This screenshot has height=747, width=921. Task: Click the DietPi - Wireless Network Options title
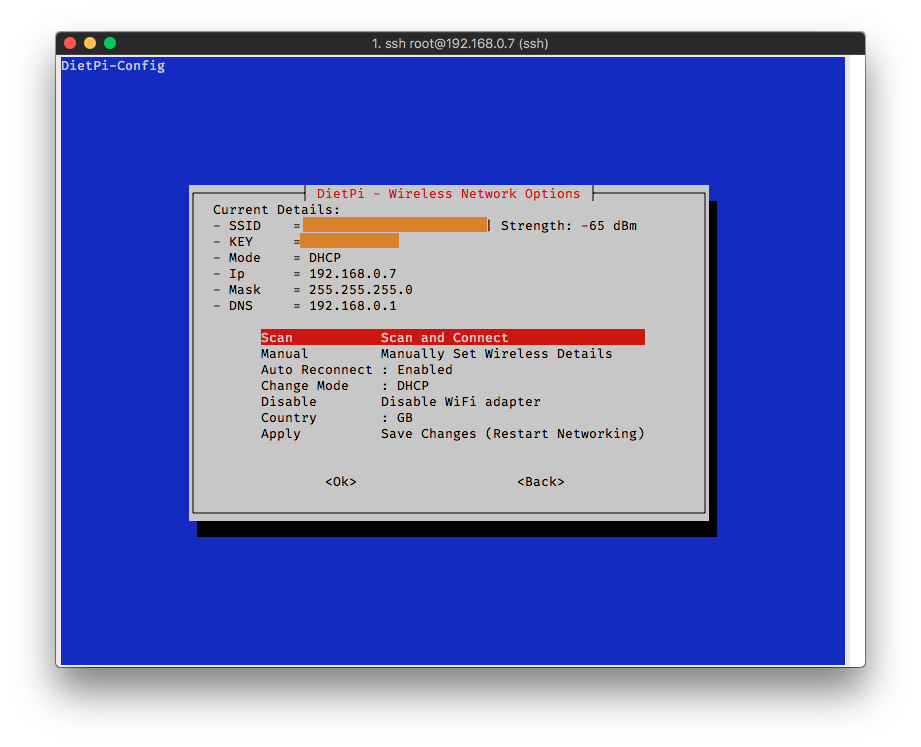(x=448, y=194)
